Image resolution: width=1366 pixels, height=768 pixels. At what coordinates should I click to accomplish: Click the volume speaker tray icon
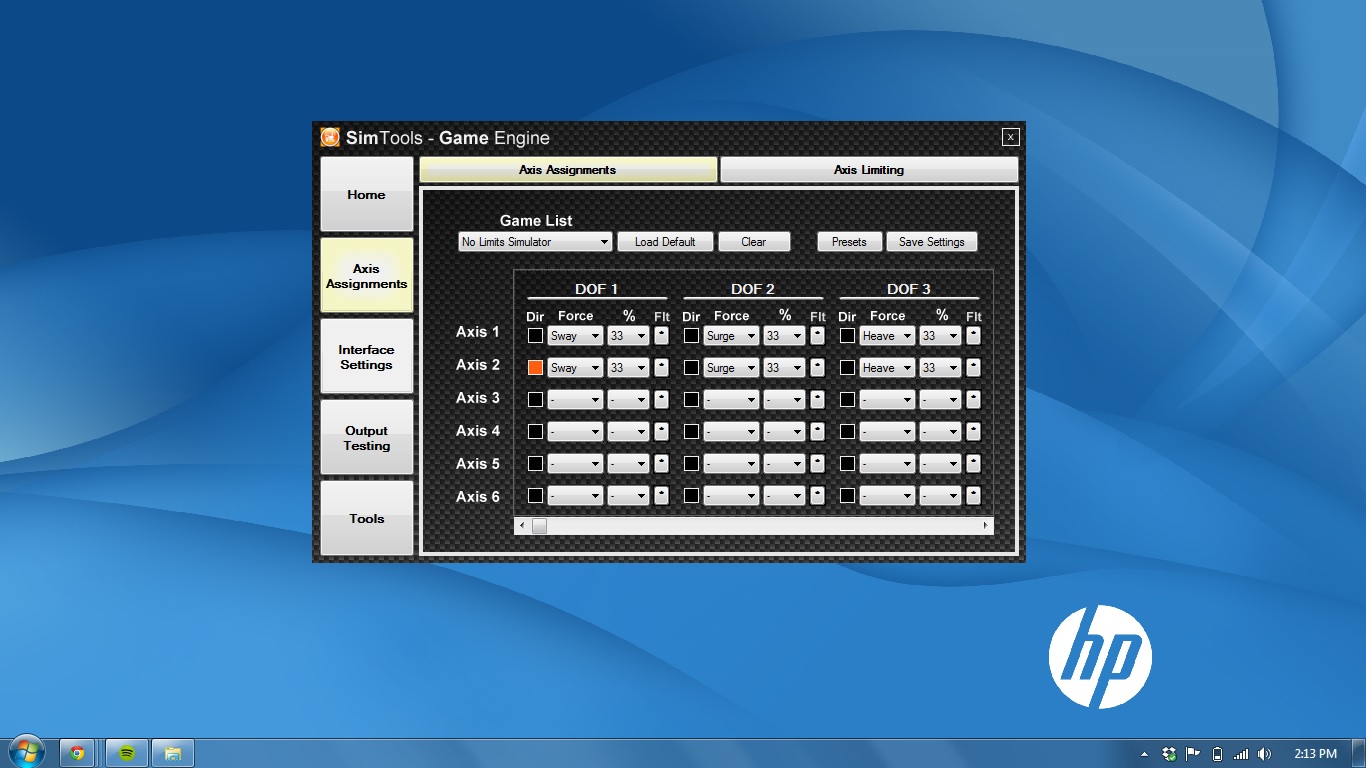point(1265,754)
